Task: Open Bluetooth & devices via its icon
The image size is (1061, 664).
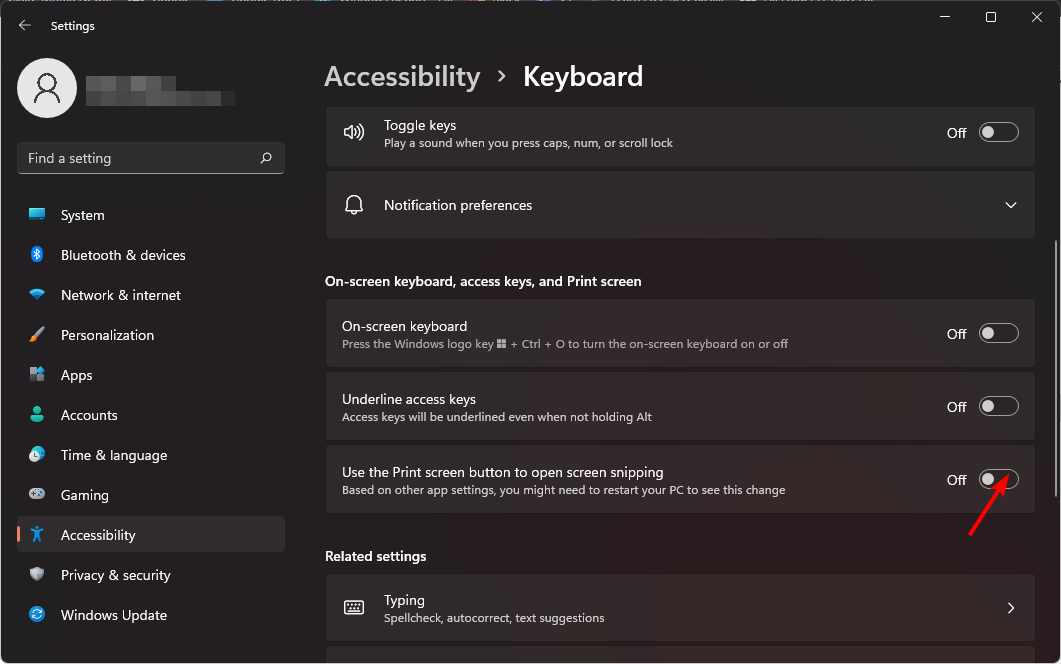Action: [37, 255]
